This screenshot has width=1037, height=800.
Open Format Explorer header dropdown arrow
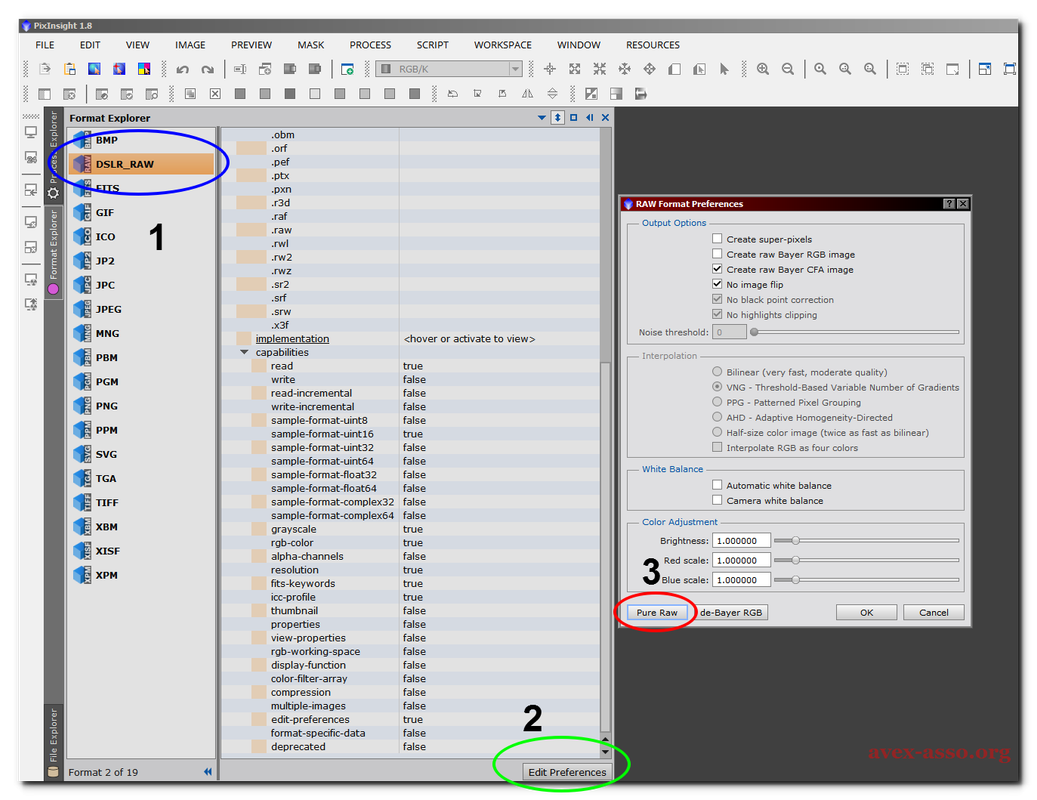(542, 118)
